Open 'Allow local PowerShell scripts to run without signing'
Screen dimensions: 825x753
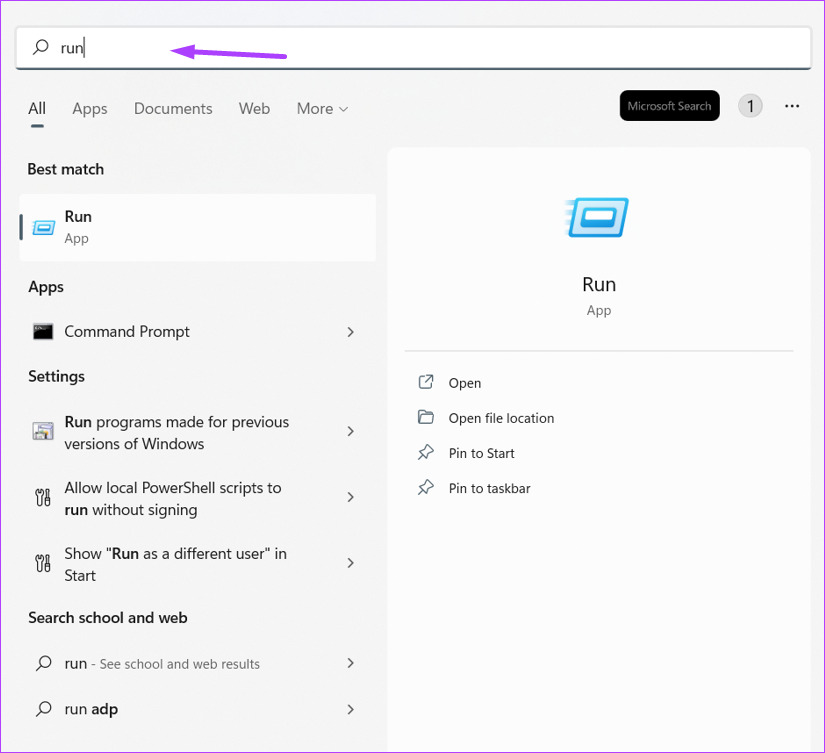(x=197, y=498)
